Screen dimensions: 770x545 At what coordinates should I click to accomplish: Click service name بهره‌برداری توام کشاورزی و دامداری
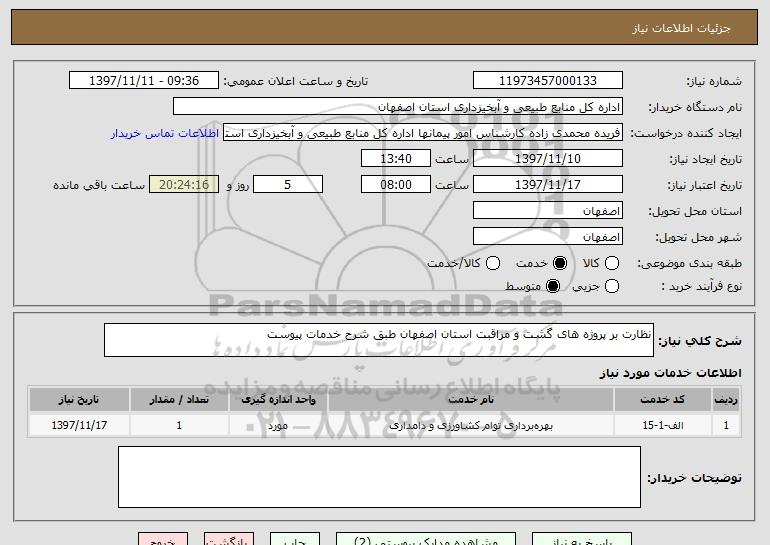[470, 425]
